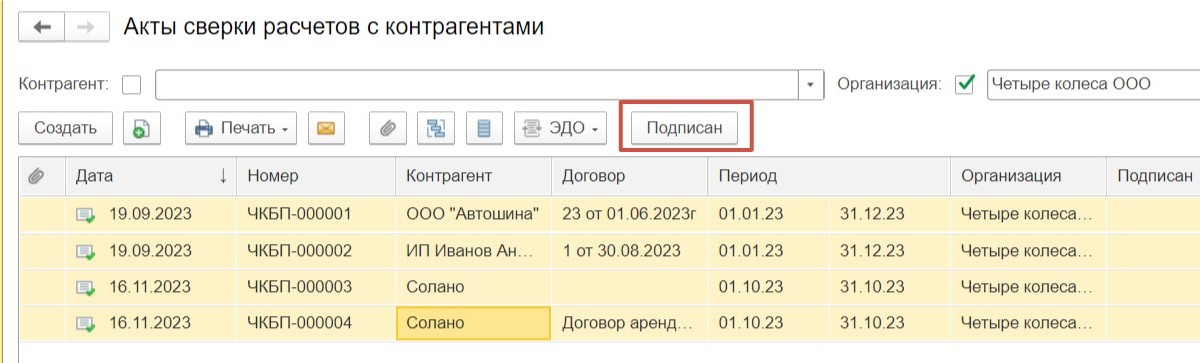This screenshot has width=1200, height=363.
Task: Go back with the left arrow button
Action: 42,27
